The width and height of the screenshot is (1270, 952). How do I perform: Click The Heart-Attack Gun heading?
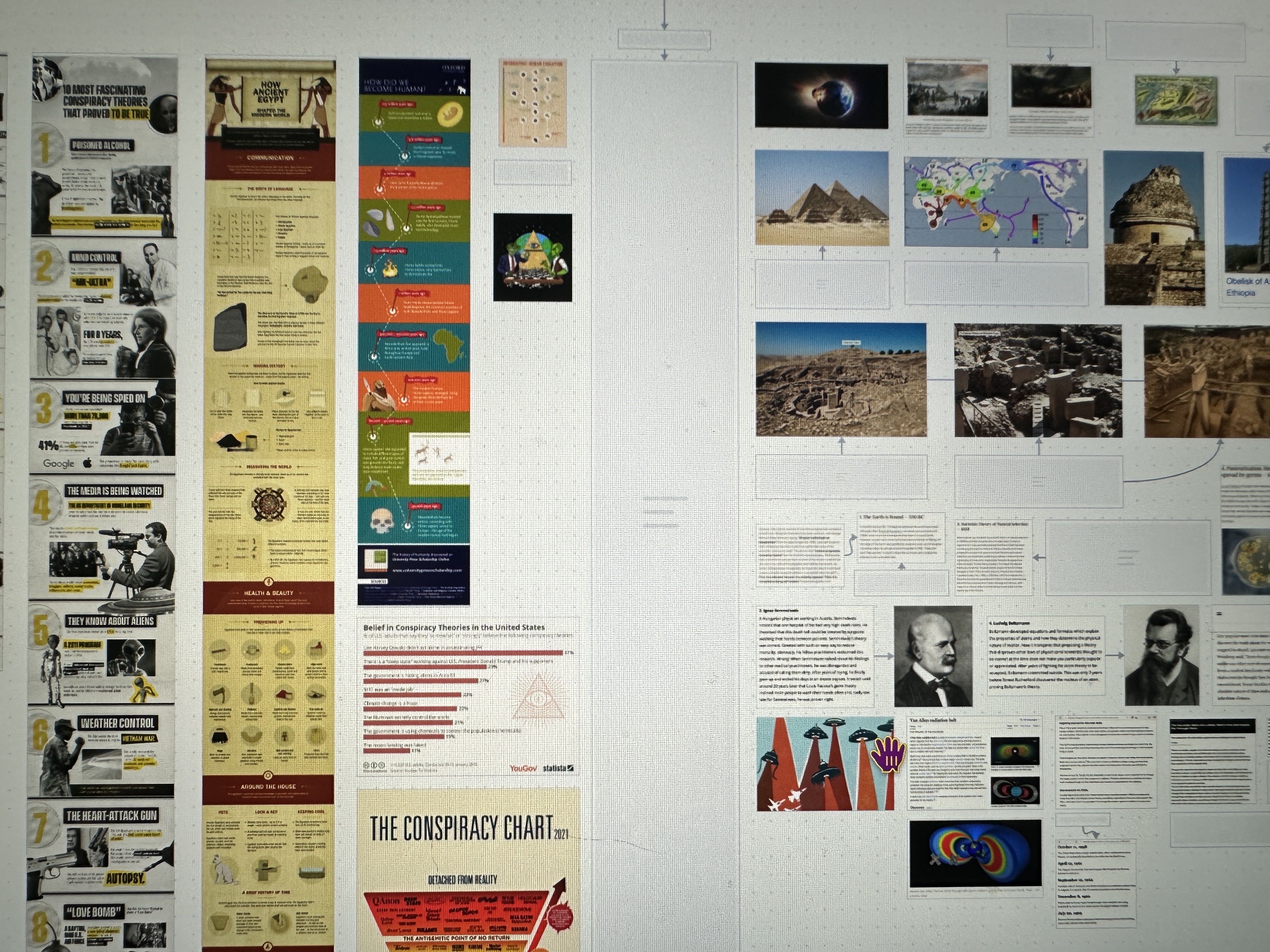pos(112,815)
